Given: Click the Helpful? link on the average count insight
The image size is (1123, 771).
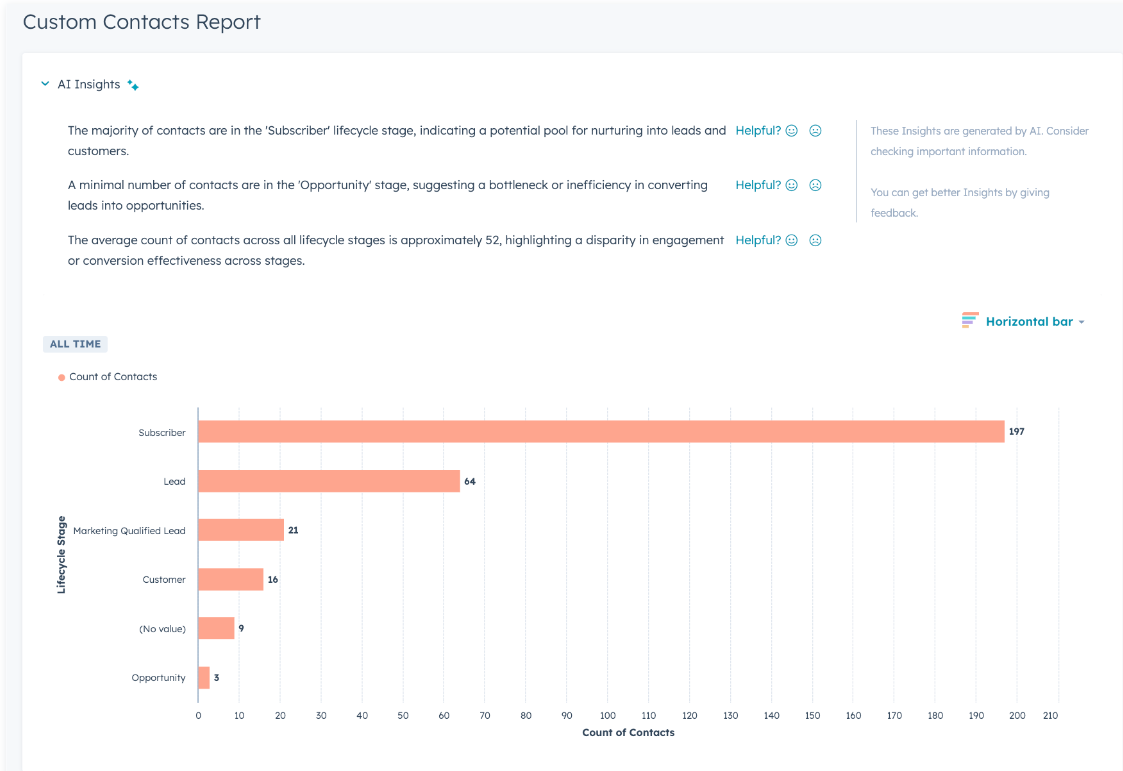Looking at the screenshot, I should [758, 240].
